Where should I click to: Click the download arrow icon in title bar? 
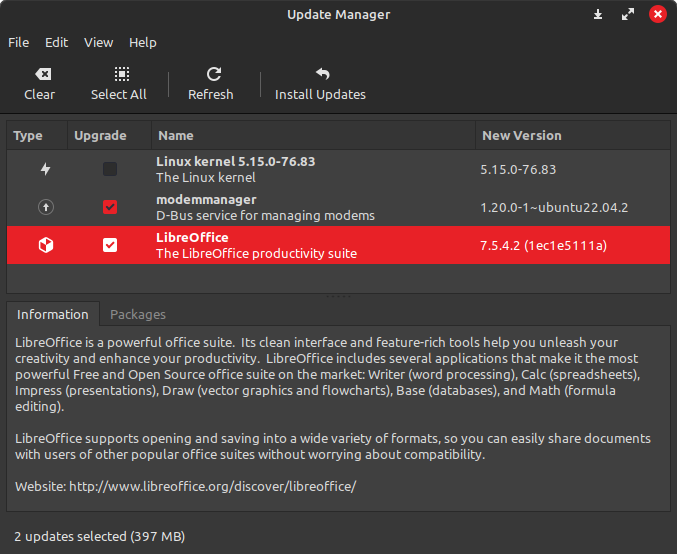coord(598,15)
